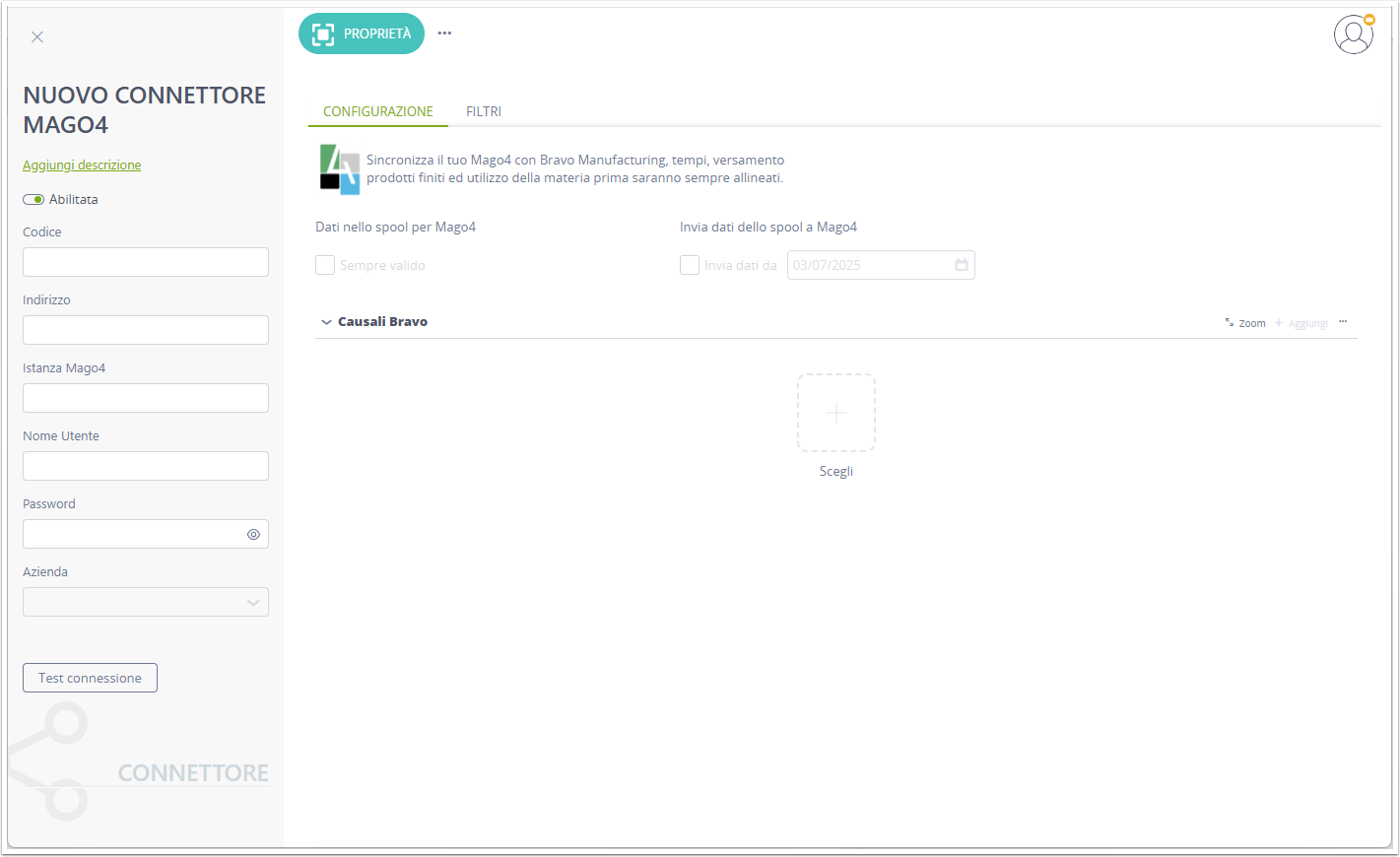1400x857 pixels.
Task: Click Aggiungi in Causali Bravo header
Action: (x=1301, y=323)
